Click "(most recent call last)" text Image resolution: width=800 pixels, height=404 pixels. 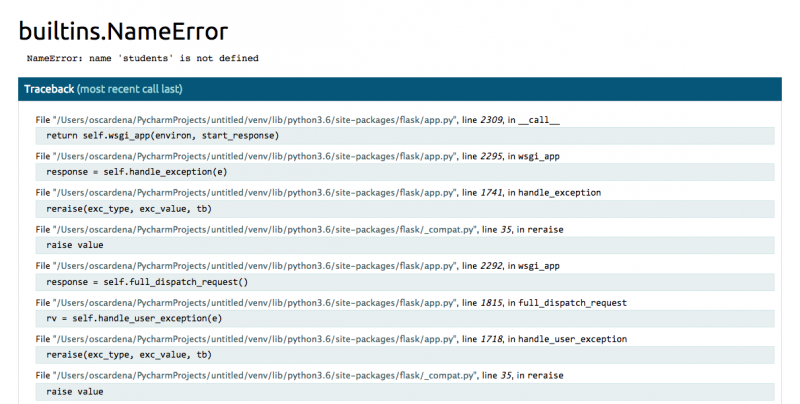(130, 89)
